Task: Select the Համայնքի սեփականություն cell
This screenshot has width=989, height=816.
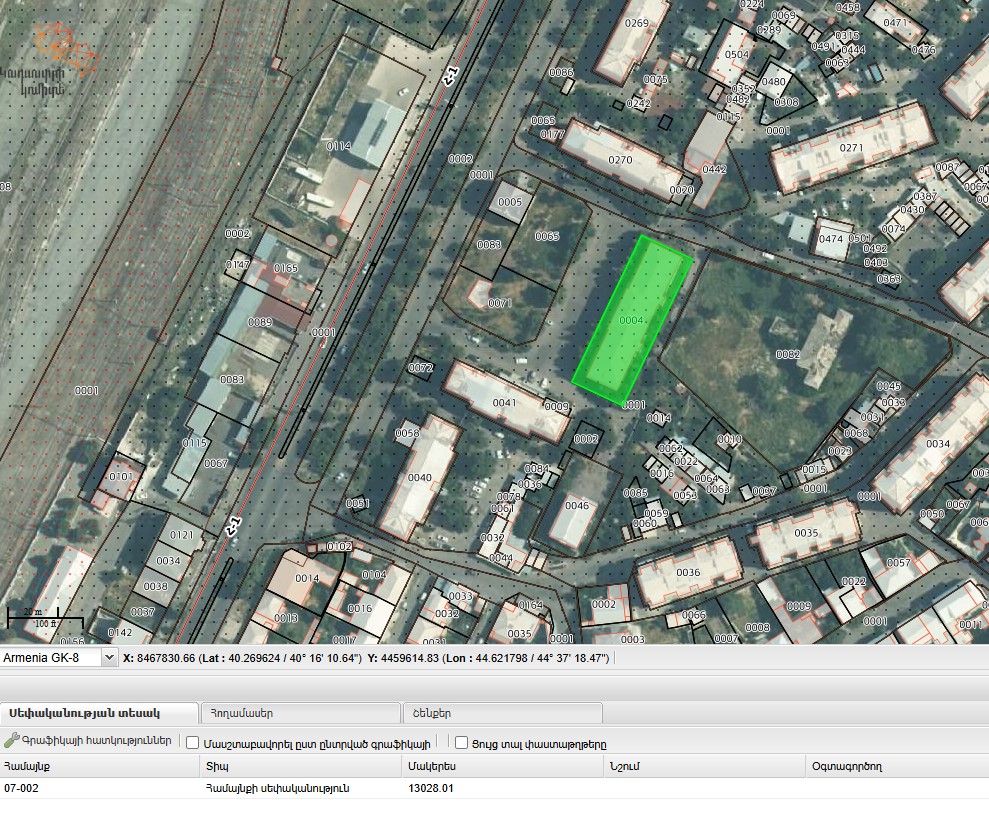Action: click(x=301, y=788)
